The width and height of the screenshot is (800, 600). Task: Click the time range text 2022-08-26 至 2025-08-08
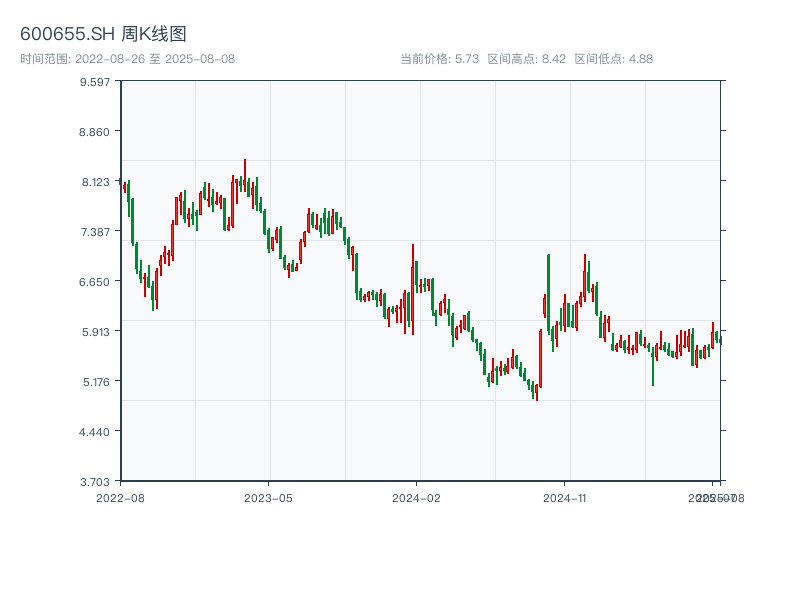coord(127,59)
